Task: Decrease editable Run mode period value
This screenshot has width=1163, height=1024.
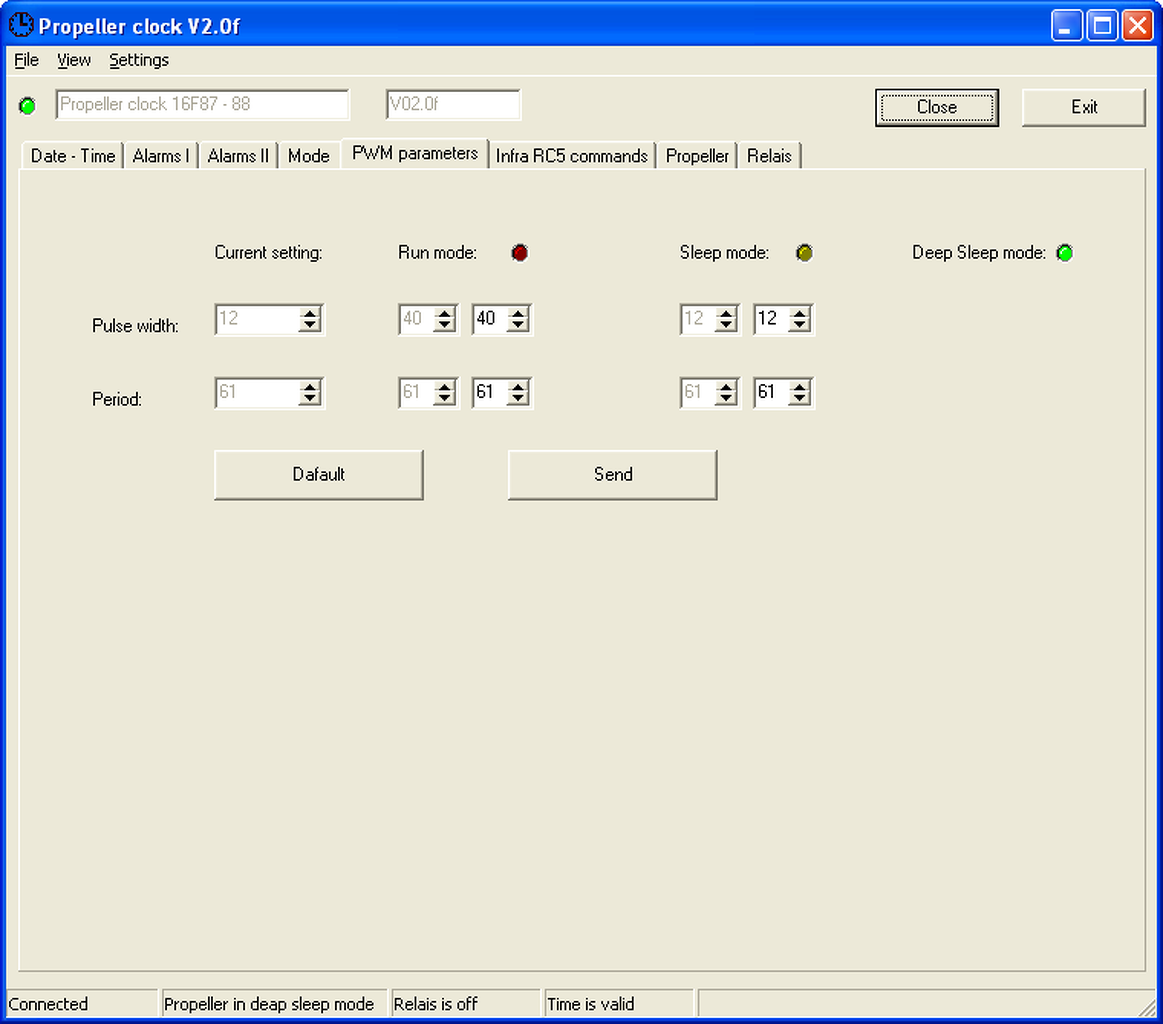Action: click(518, 399)
